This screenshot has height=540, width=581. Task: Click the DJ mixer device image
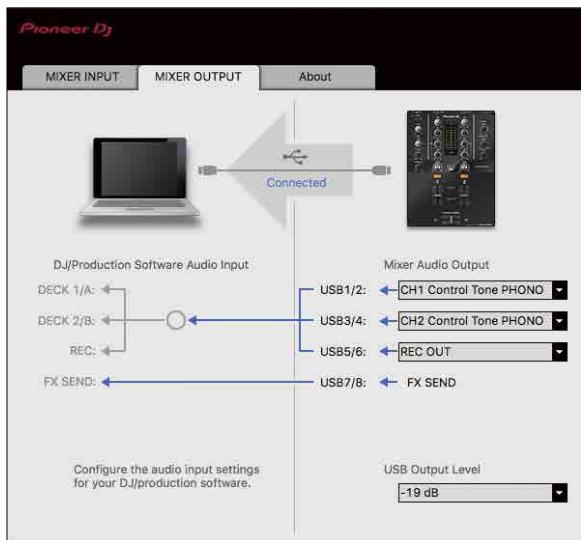click(451, 168)
